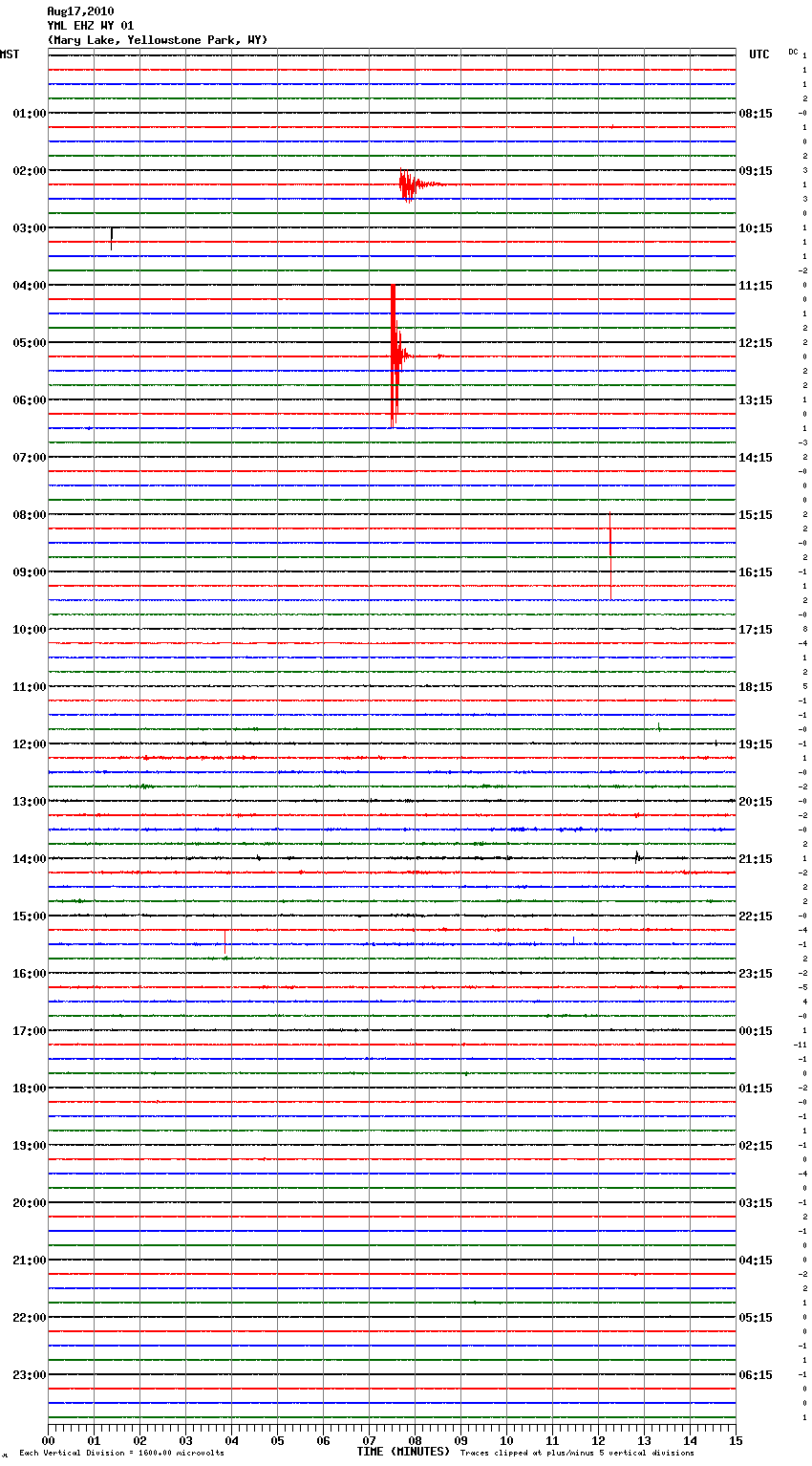The width and height of the screenshot is (812, 1466).
Task: Click minute tick label 07 on bottom axis
Action: [x=369, y=1440]
